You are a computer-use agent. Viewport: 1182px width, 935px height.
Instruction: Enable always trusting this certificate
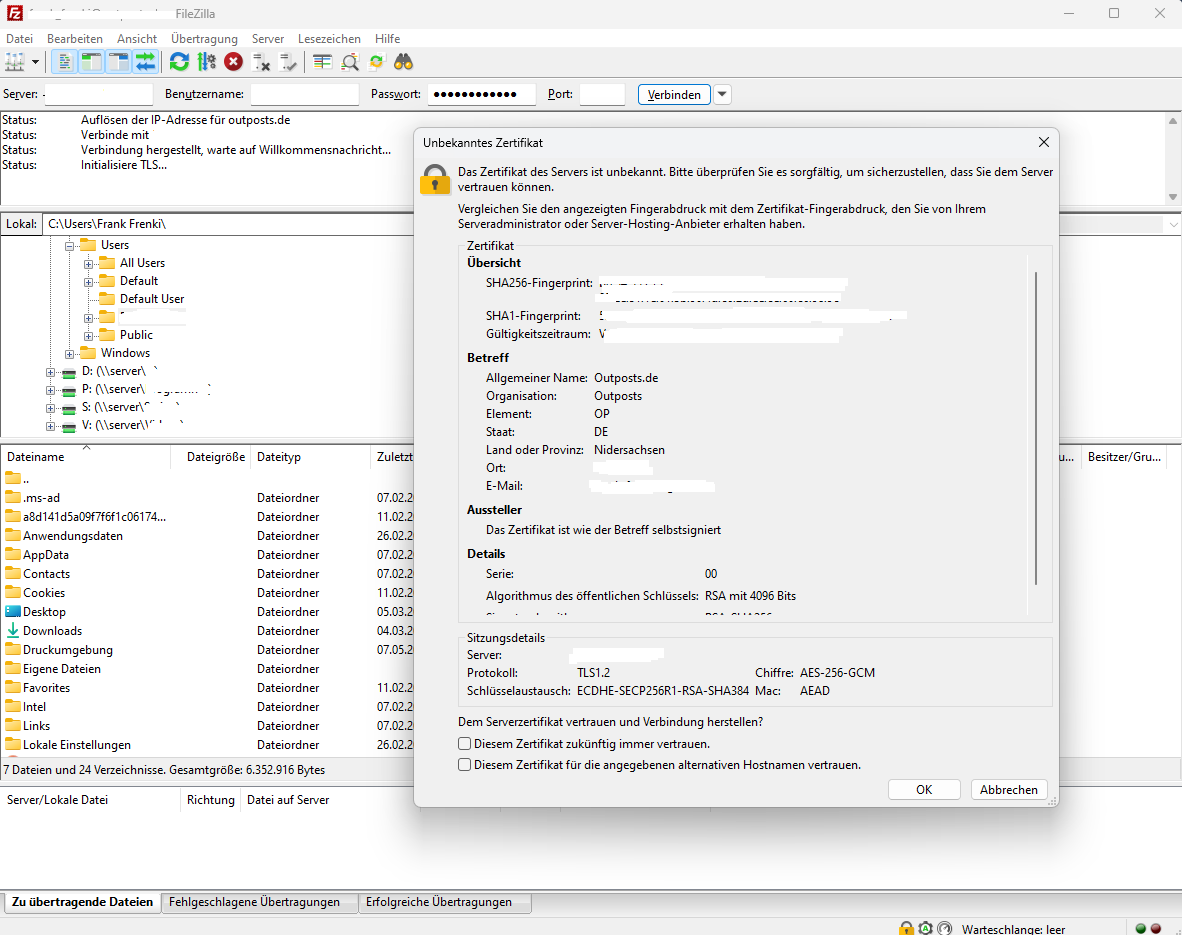tap(464, 744)
